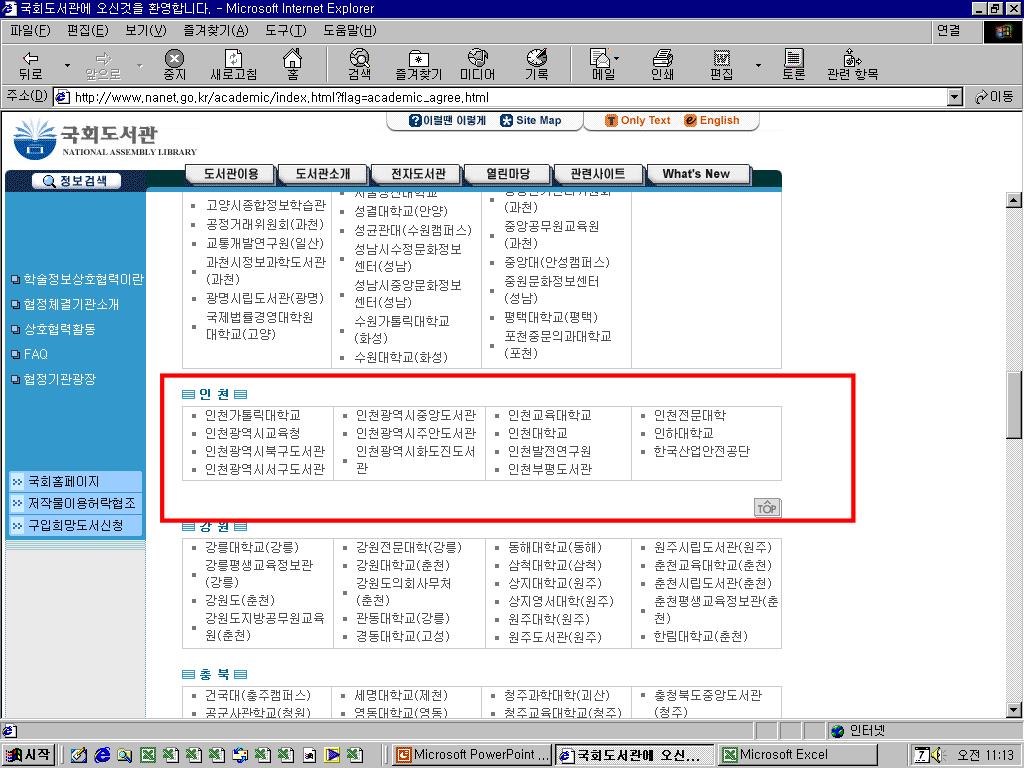Screen dimensions: 1024x768
Task: Click the 국회홈페이지 sidebar button
Action: coord(75,481)
